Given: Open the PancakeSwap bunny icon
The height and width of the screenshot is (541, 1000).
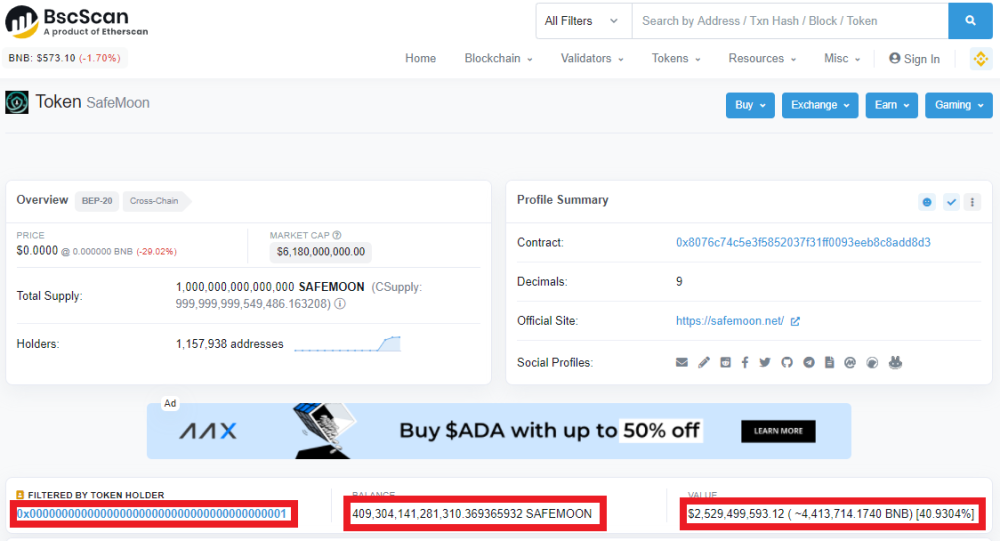Looking at the screenshot, I should 895,362.
